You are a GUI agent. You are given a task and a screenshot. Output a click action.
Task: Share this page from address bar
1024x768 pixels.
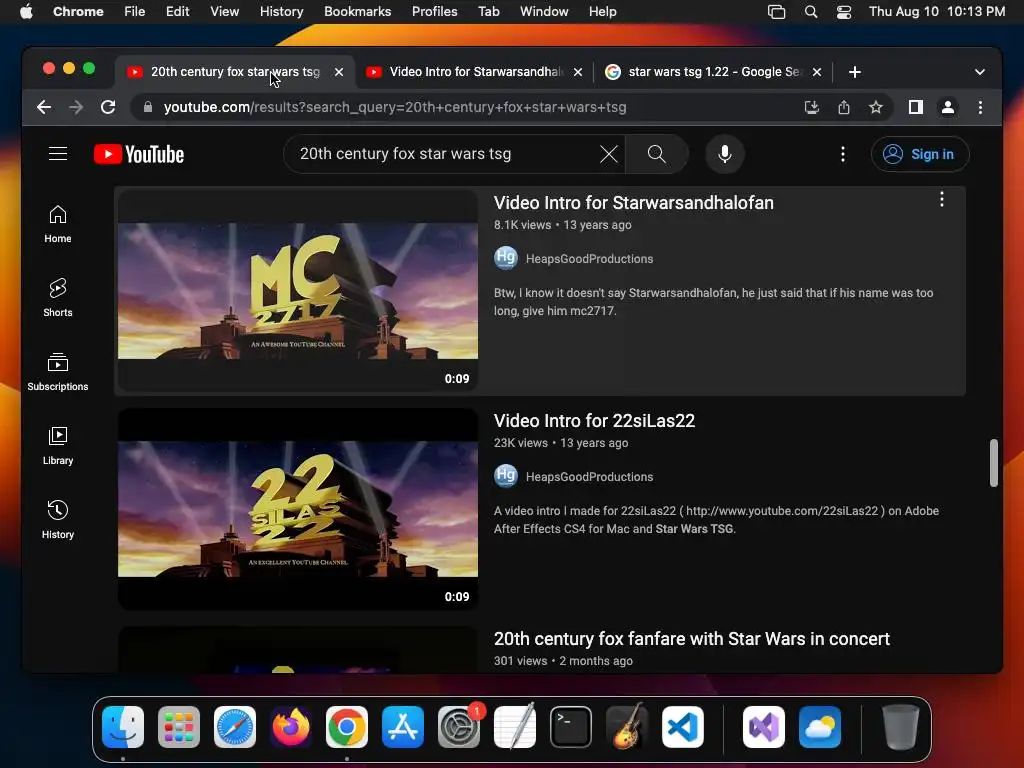click(x=844, y=107)
